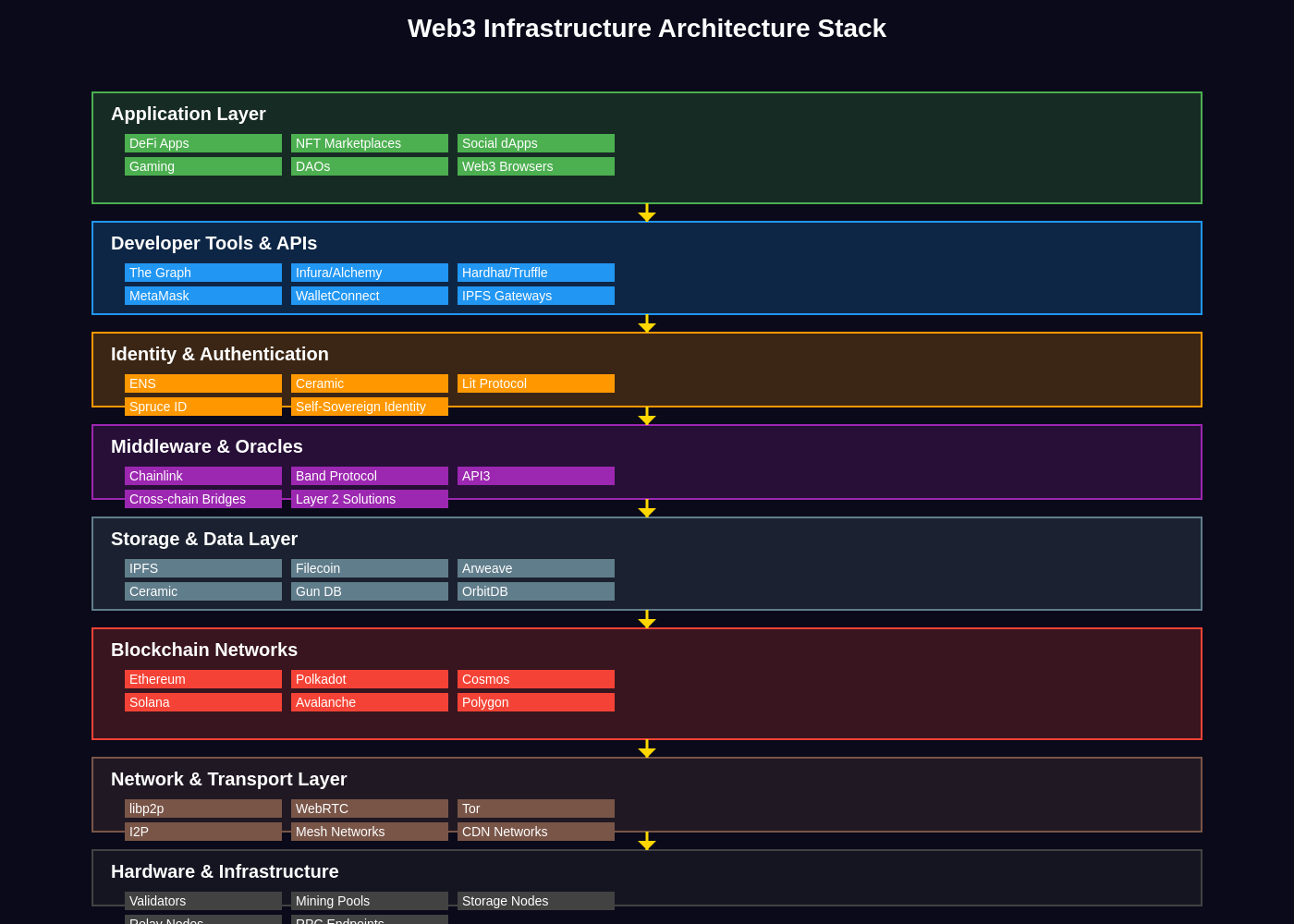Viewport: 1294px width, 924px height.
Task: Click the Network & Transport Layer heading
Action: pyautogui.click(x=229, y=779)
